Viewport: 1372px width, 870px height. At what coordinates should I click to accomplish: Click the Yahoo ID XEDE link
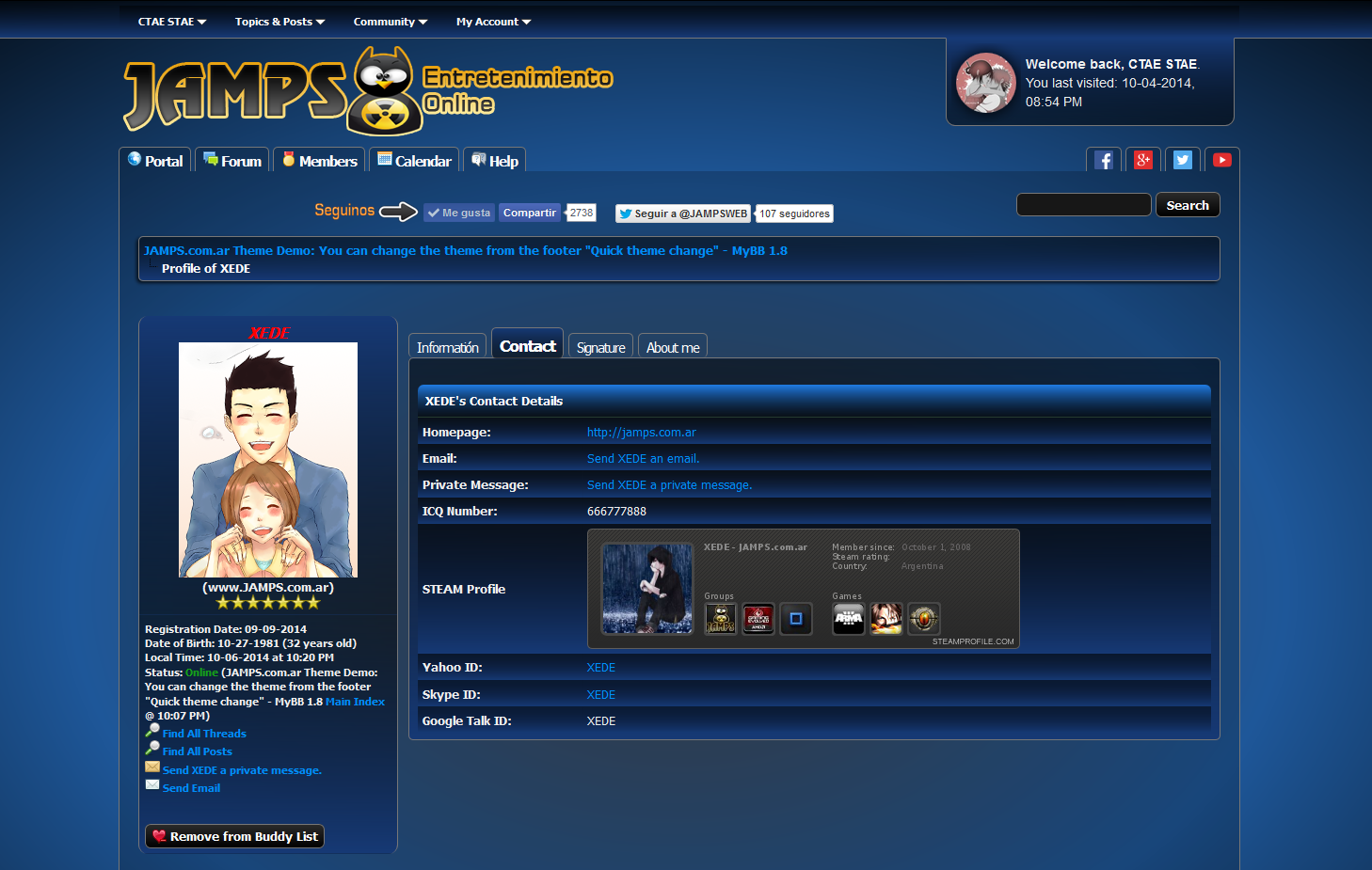pos(601,668)
